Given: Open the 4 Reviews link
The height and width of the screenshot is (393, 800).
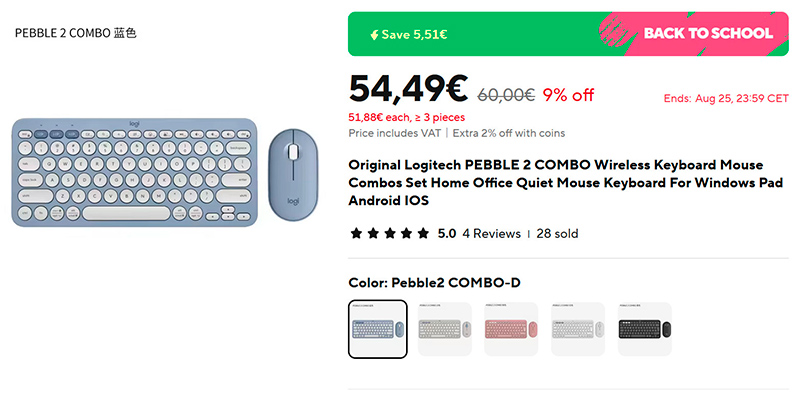Looking at the screenshot, I should 491,234.
